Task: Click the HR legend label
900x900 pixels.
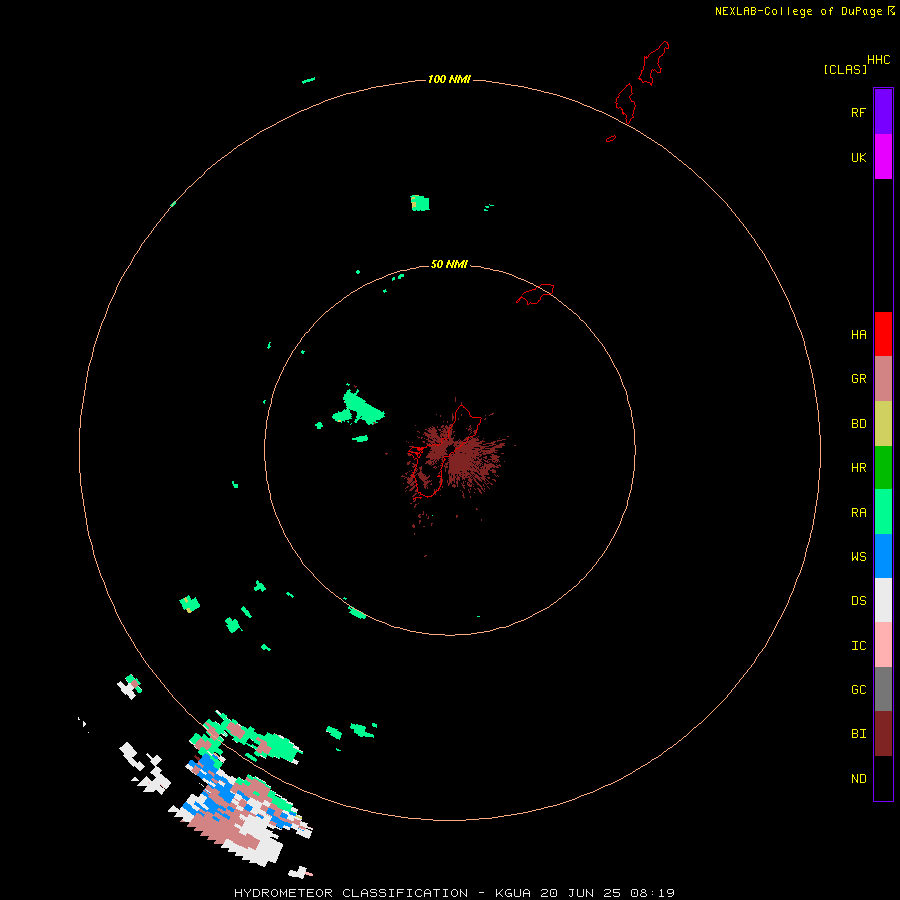Action: (858, 468)
